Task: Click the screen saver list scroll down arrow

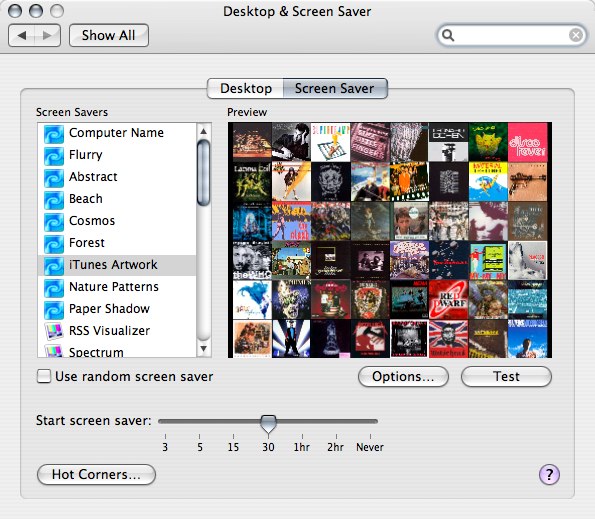Action: [x=203, y=348]
